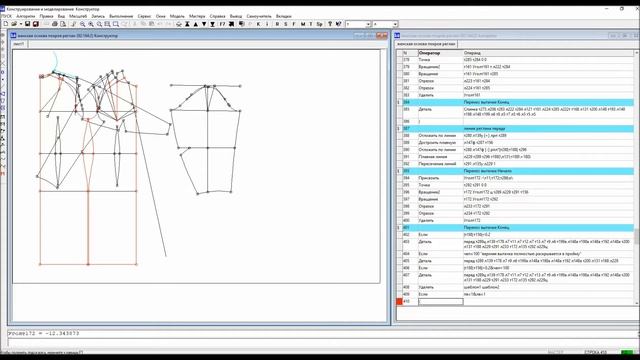Click the hourglass step execution icon
Screen dimensions: 640x360
pos(187,24)
